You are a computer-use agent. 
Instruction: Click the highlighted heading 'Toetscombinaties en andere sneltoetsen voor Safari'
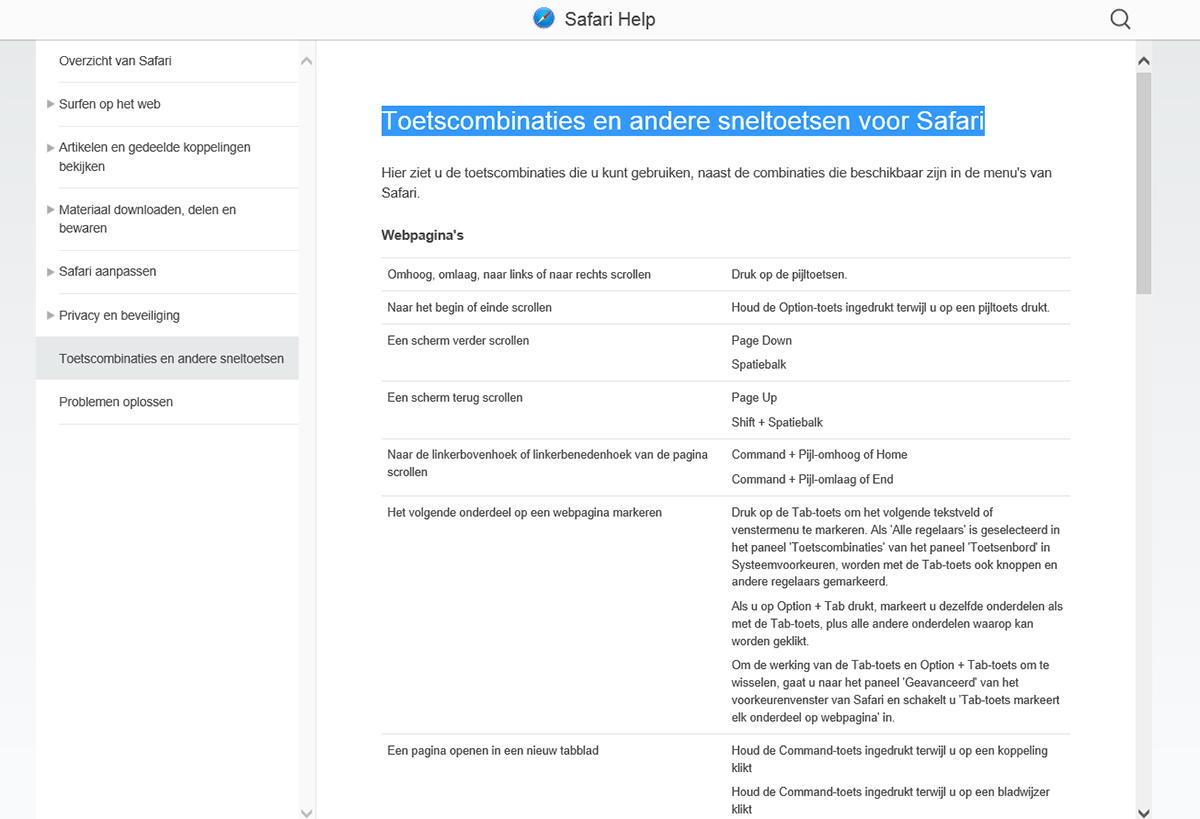[x=683, y=121]
